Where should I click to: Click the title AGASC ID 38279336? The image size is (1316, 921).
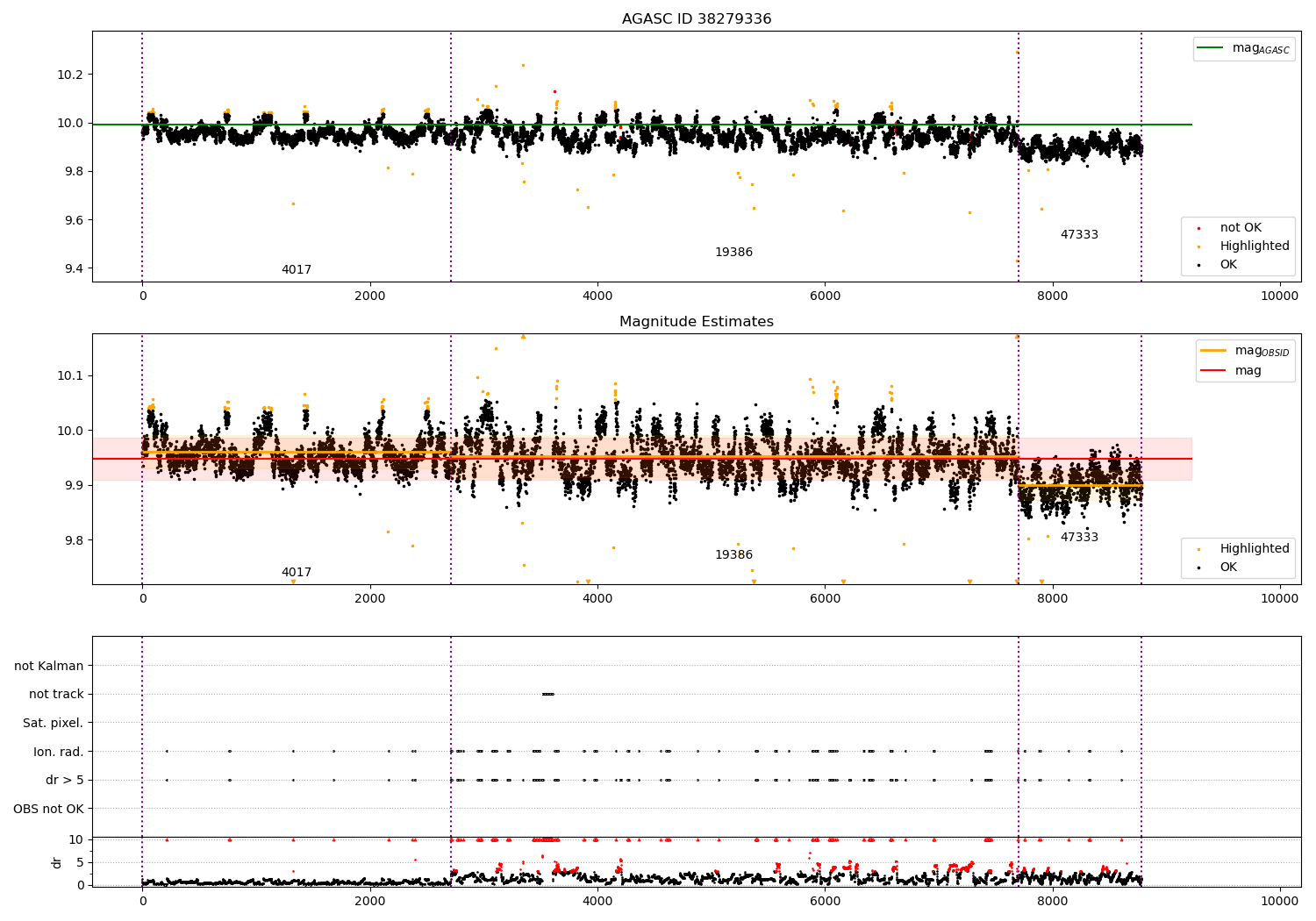[x=697, y=18]
